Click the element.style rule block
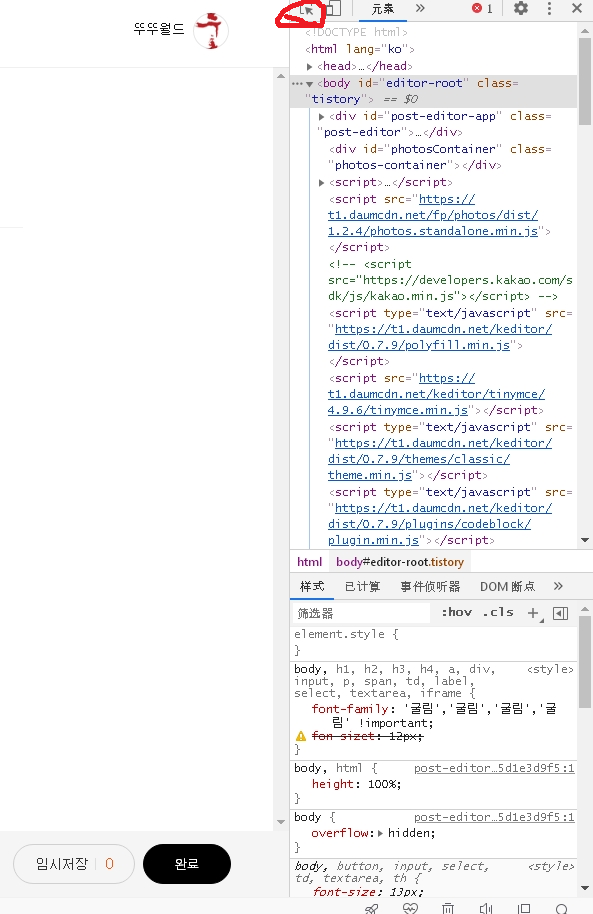The image size is (593, 914). point(434,642)
